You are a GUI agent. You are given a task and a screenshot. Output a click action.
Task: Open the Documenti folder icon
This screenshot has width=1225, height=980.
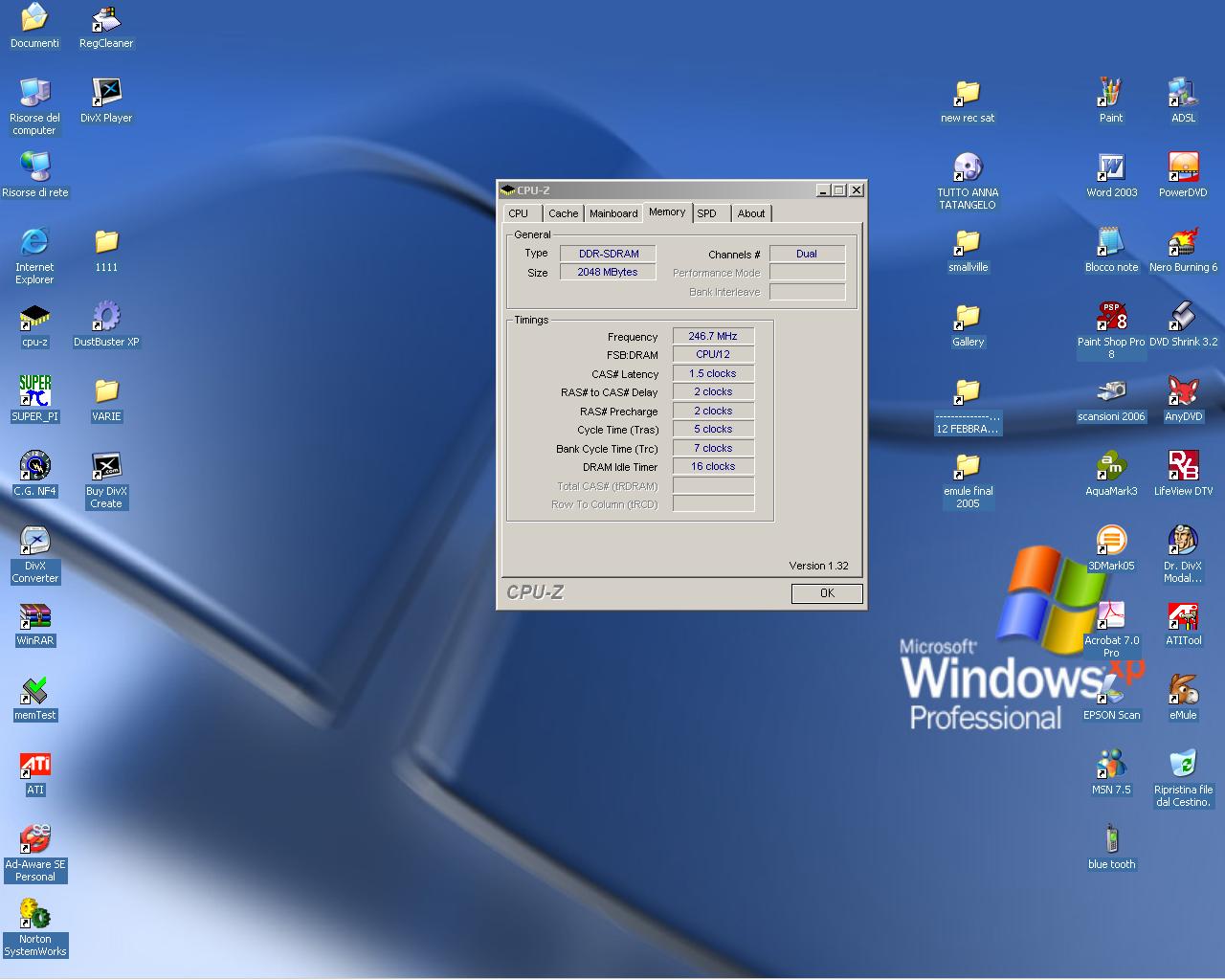[34, 26]
